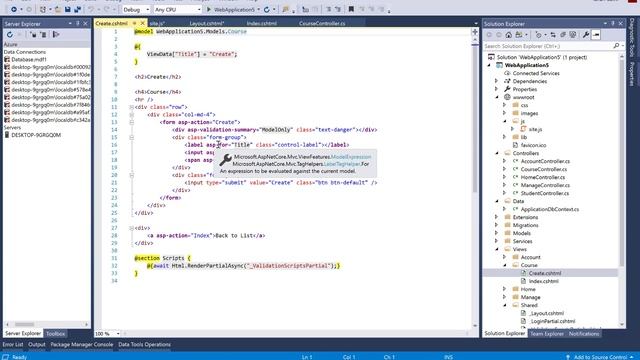The image size is (640, 360).
Task: Expand the Dependencies node
Action: [x=497, y=81]
